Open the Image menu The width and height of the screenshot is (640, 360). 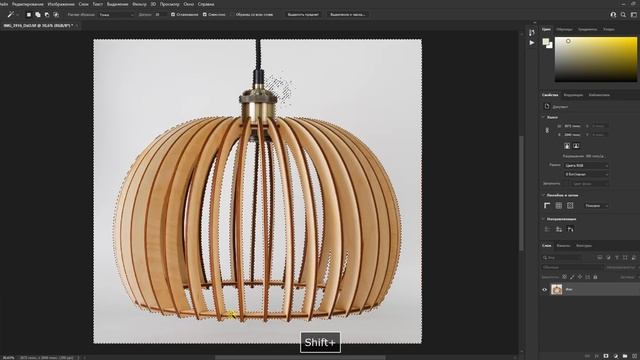click(61, 4)
